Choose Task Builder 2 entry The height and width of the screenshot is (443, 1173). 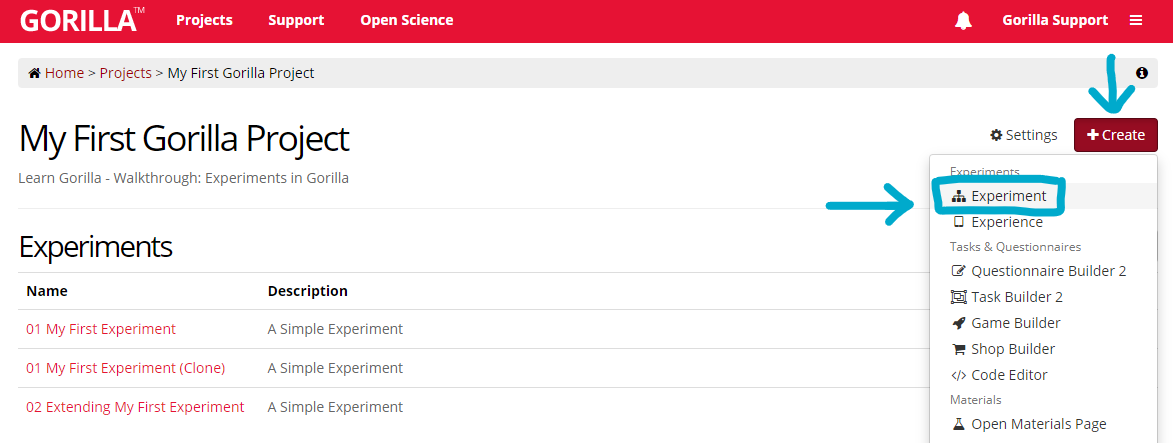point(1043,297)
